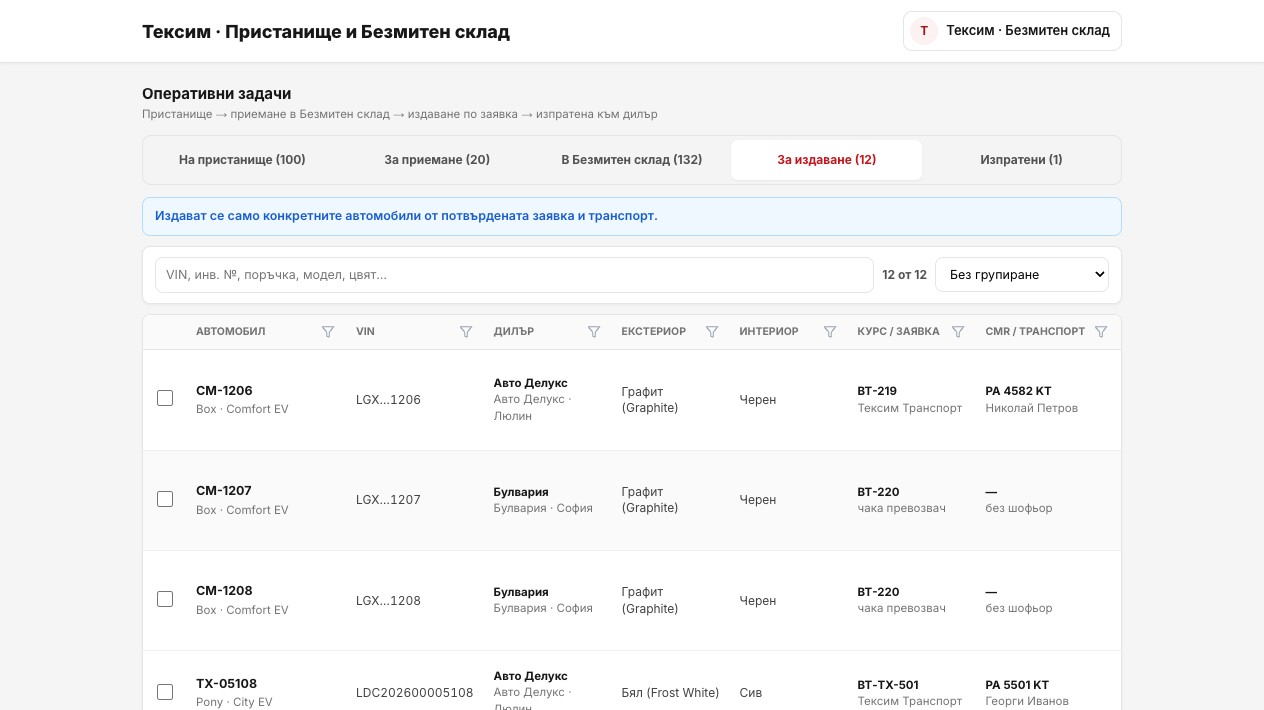
Task: Click exterior Графит (Graphite) in CM-1206 row
Action: pyautogui.click(x=650, y=400)
